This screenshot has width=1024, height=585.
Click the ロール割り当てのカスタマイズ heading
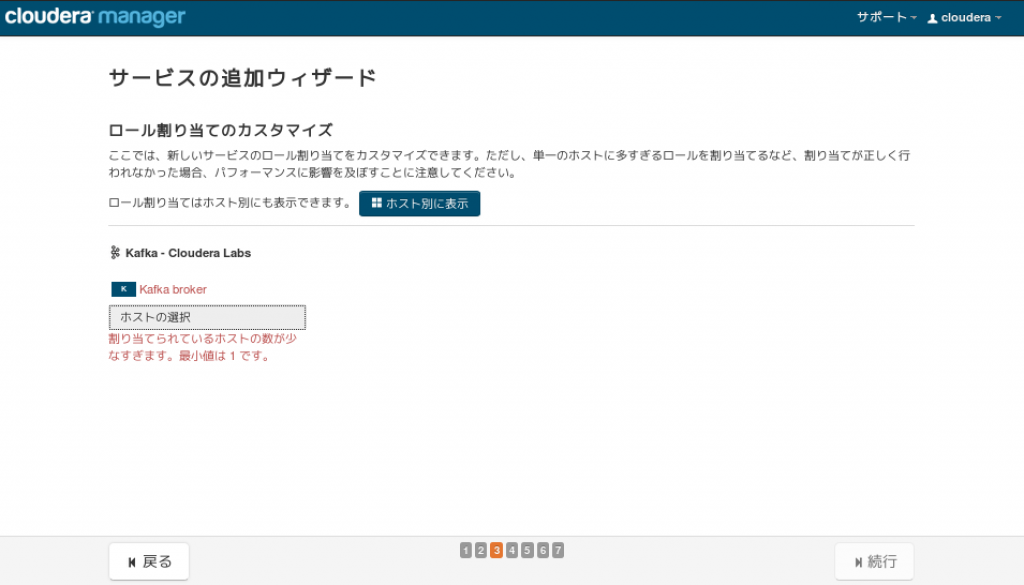point(221,130)
